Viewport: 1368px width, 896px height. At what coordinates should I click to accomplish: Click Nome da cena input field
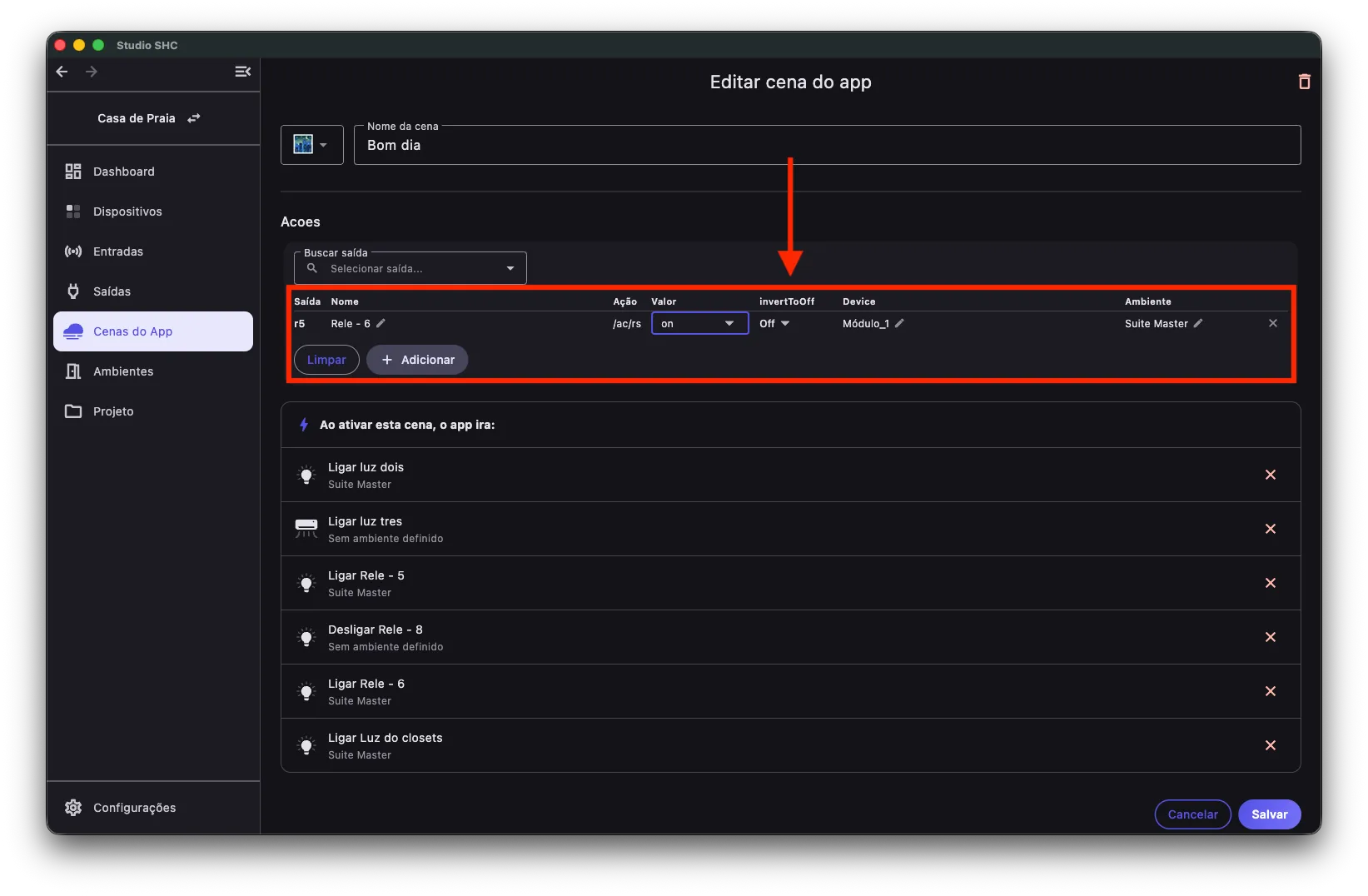coord(827,145)
